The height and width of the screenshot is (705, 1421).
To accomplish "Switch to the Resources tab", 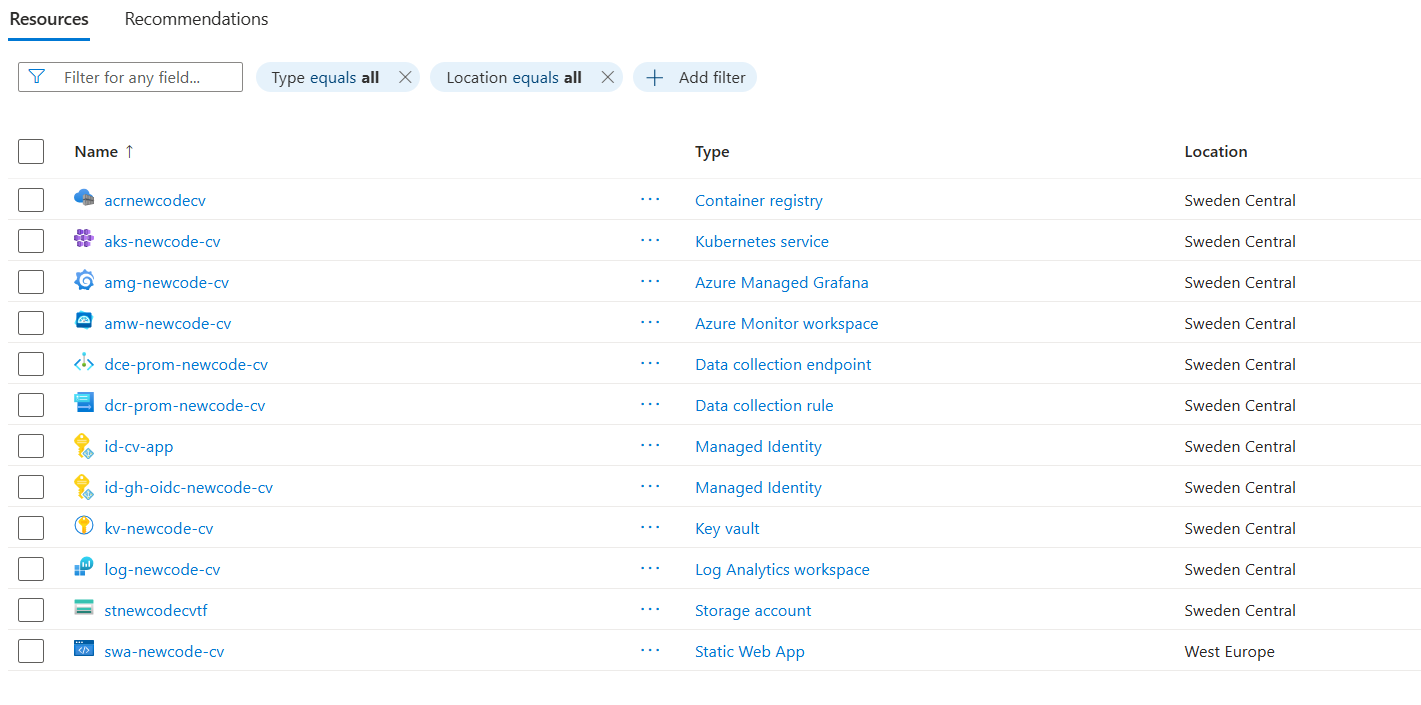I will tap(49, 19).
